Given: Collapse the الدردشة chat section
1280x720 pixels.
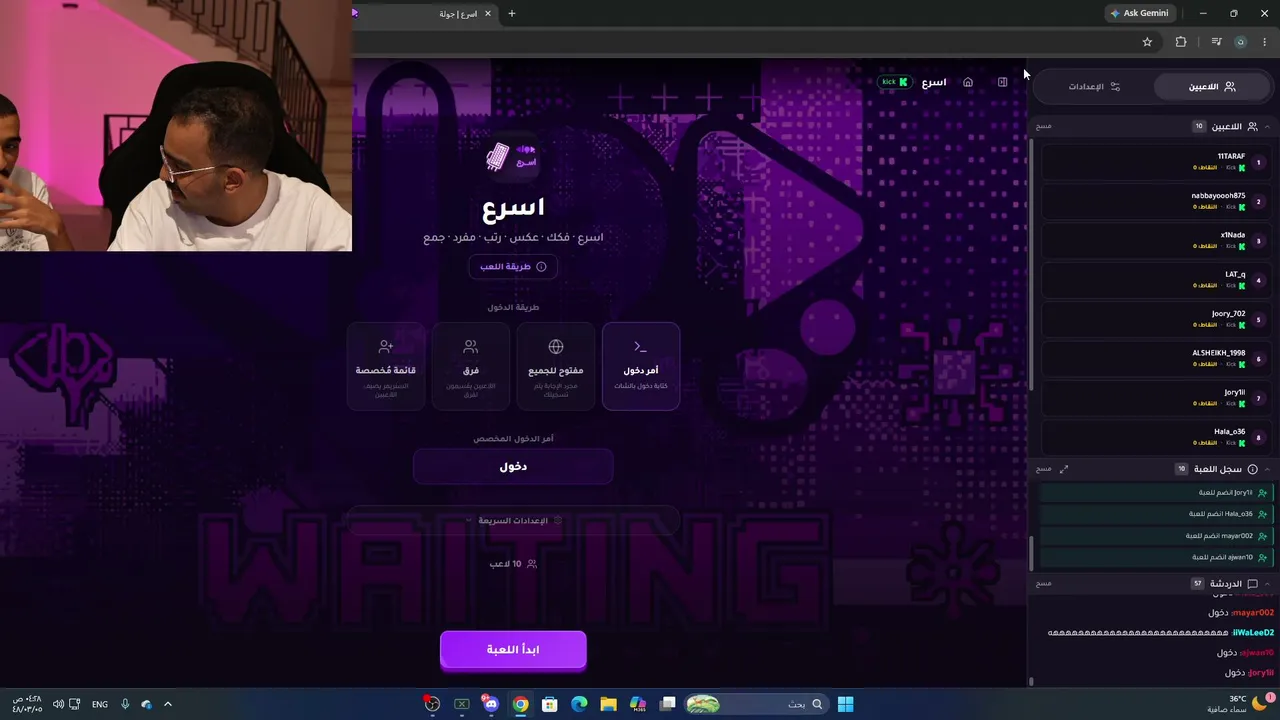Looking at the screenshot, I should coord(1267,584).
